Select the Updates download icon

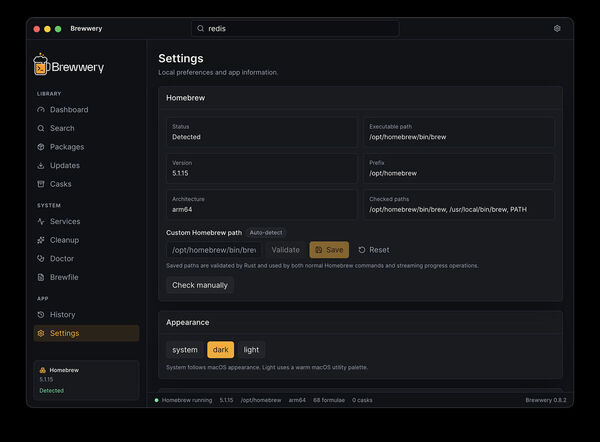(41, 166)
